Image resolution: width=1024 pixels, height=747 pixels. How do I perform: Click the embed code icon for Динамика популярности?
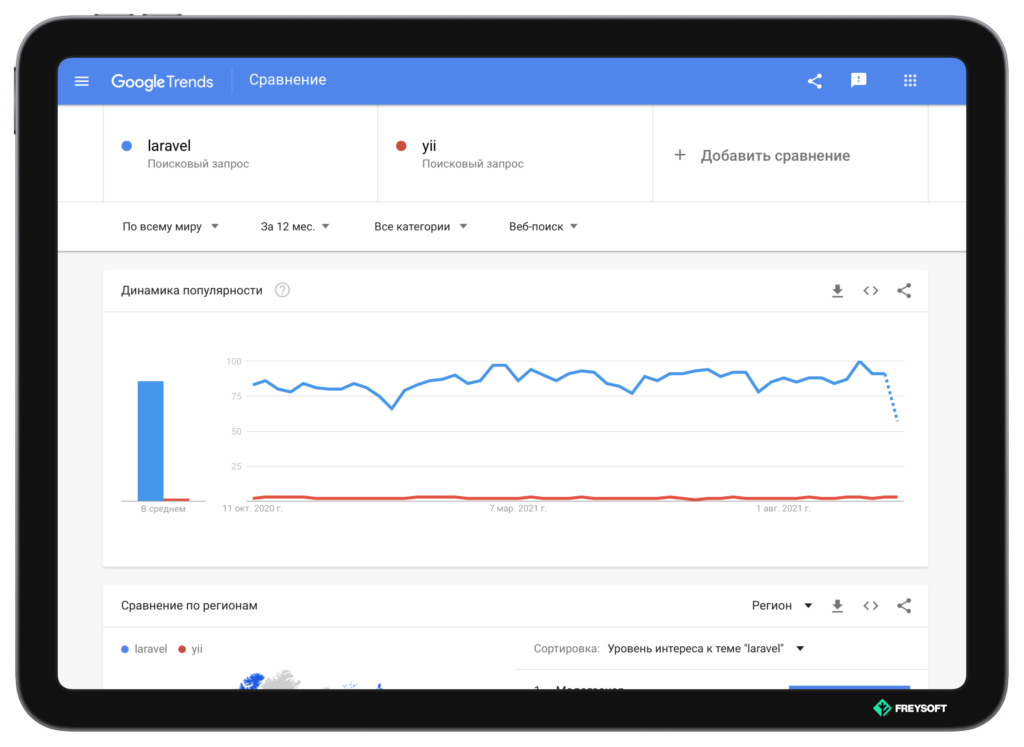click(871, 291)
